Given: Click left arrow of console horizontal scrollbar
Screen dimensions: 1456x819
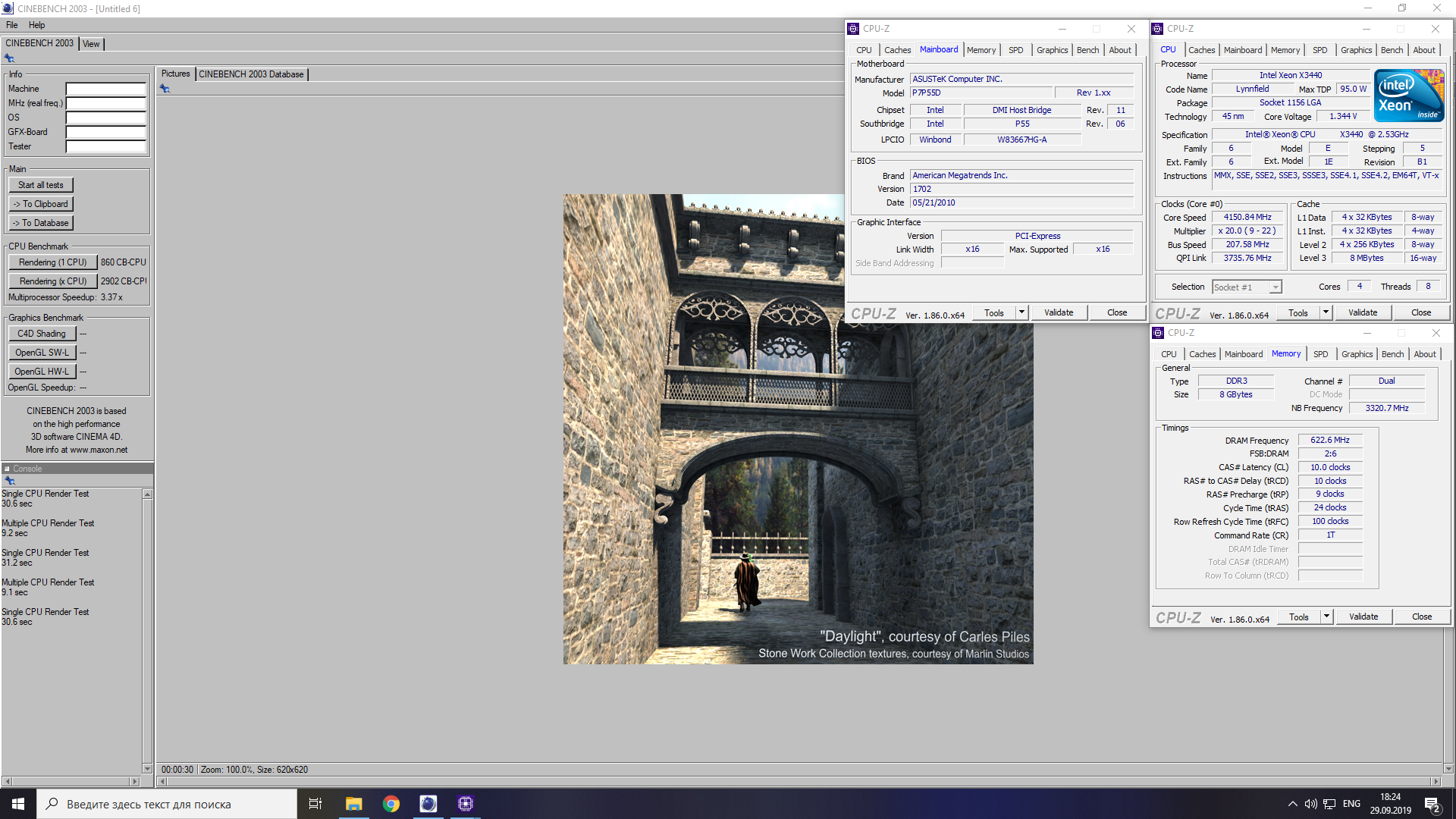Looking at the screenshot, I should coord(7,781).
